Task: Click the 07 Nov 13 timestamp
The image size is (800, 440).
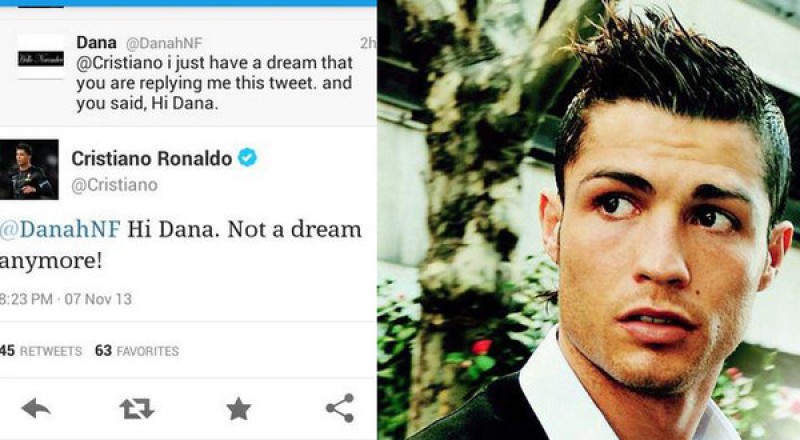Action: [x=98, y=299]
